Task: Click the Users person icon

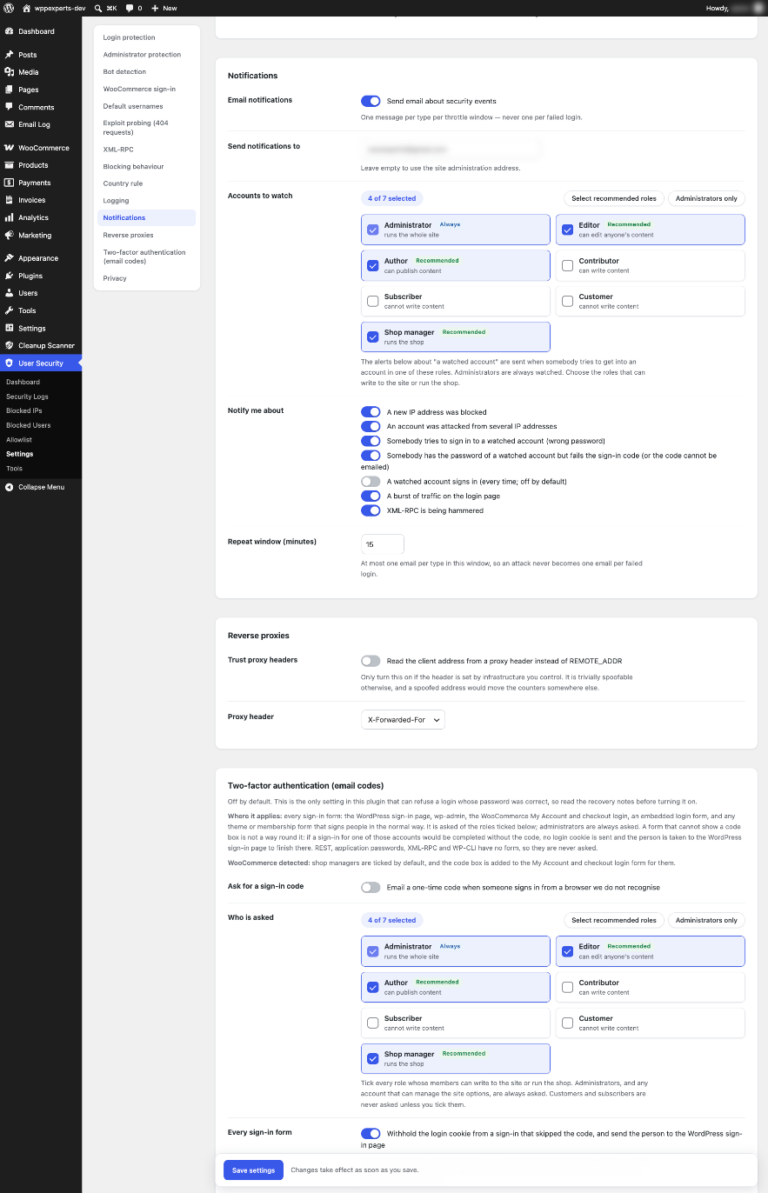Action: [x=9, y=293]
